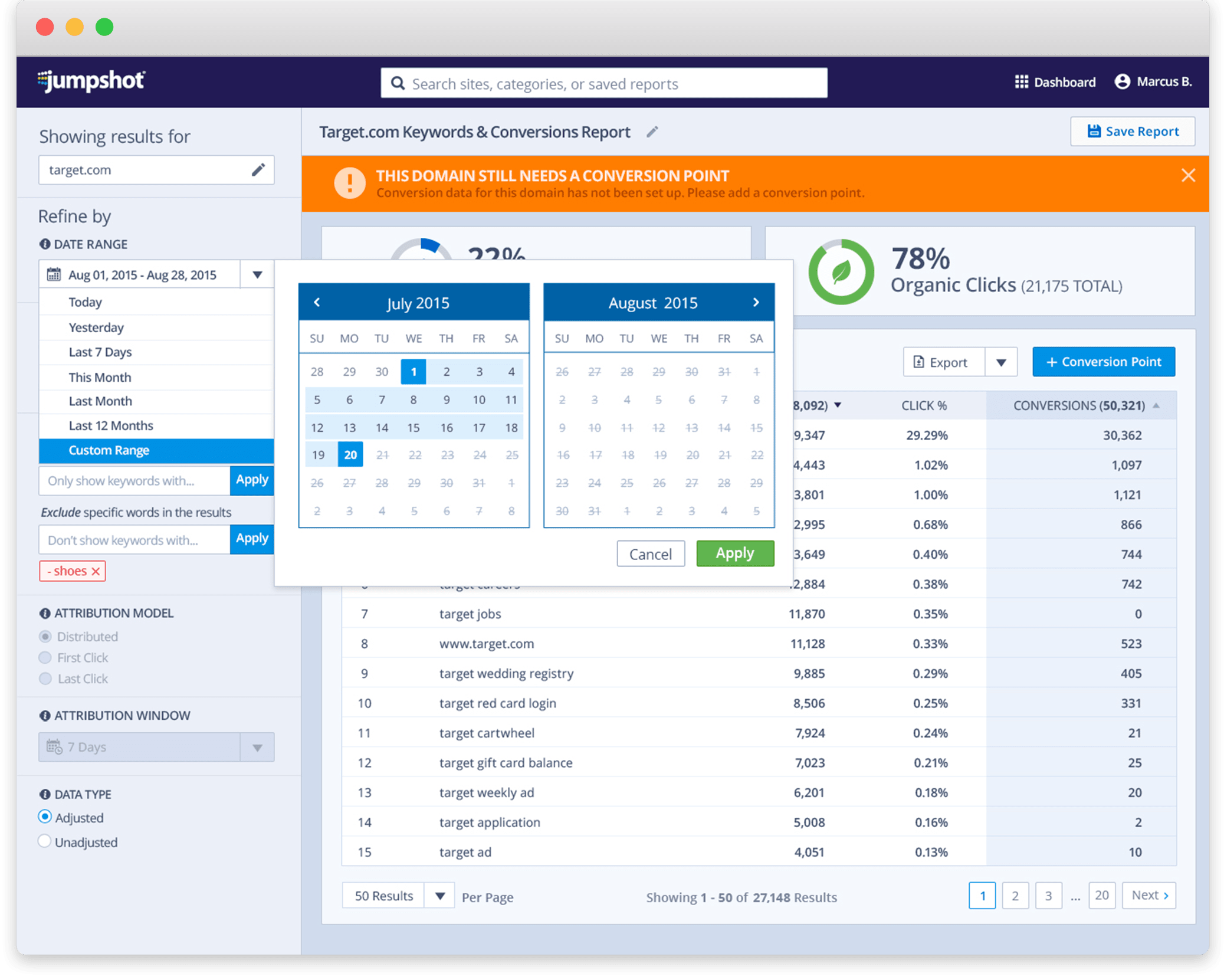Viewport: 1224px width, 980px height.
Task: Expand the date range dropdown arrow
Action: [x=257, y=275]
